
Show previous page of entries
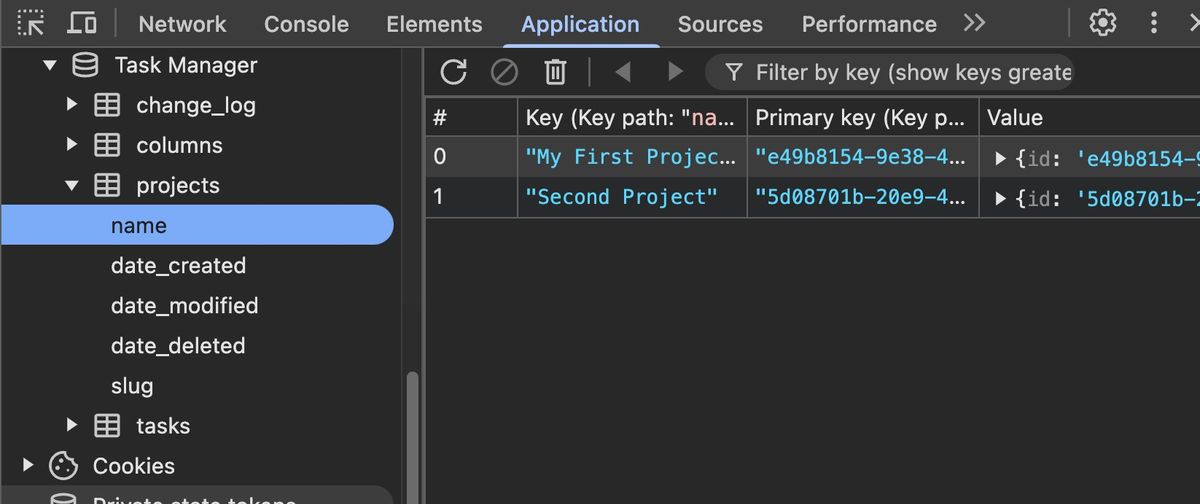click(x=623, y=71)
